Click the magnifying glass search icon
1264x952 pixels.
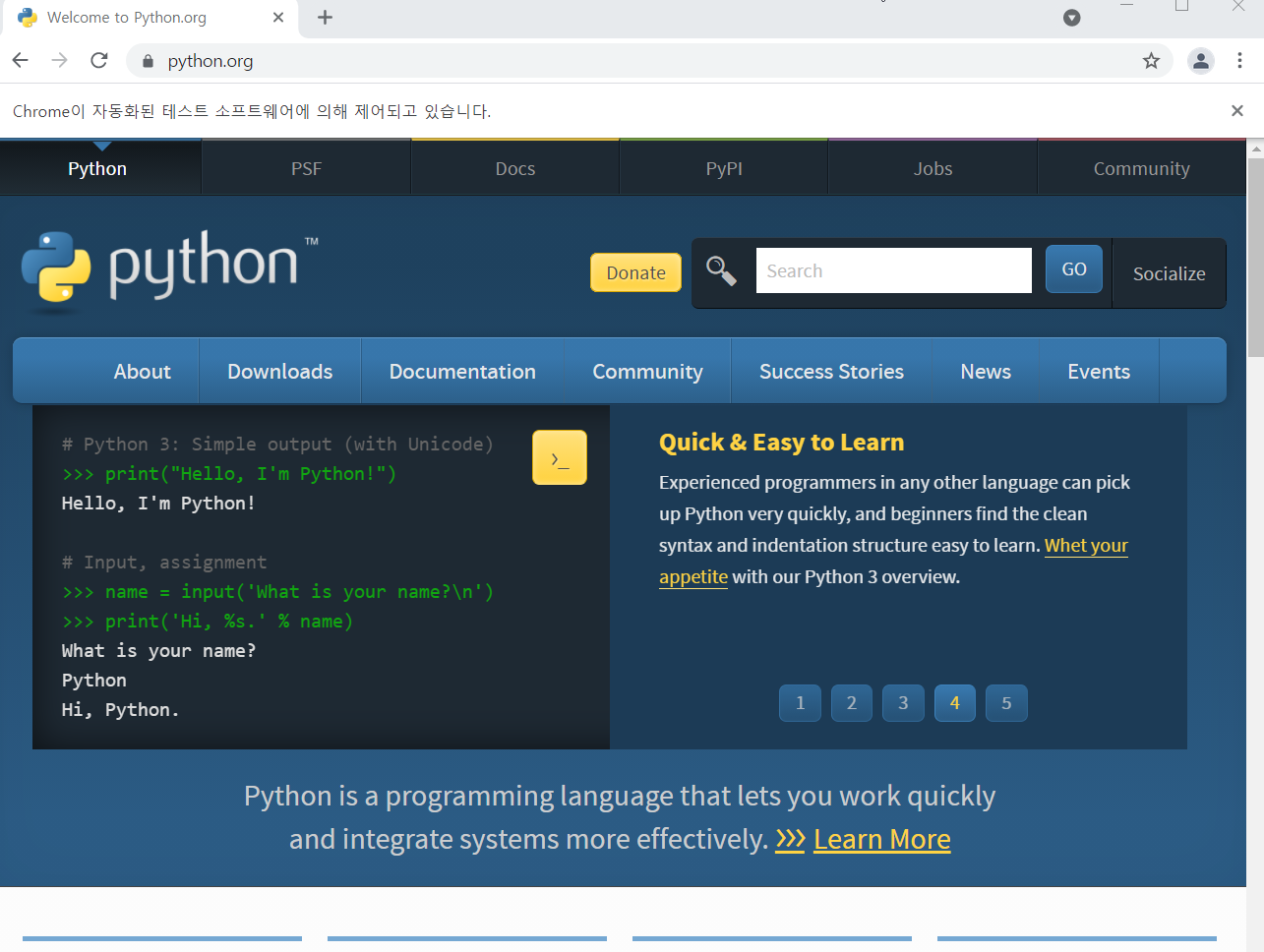pos(721,270)
